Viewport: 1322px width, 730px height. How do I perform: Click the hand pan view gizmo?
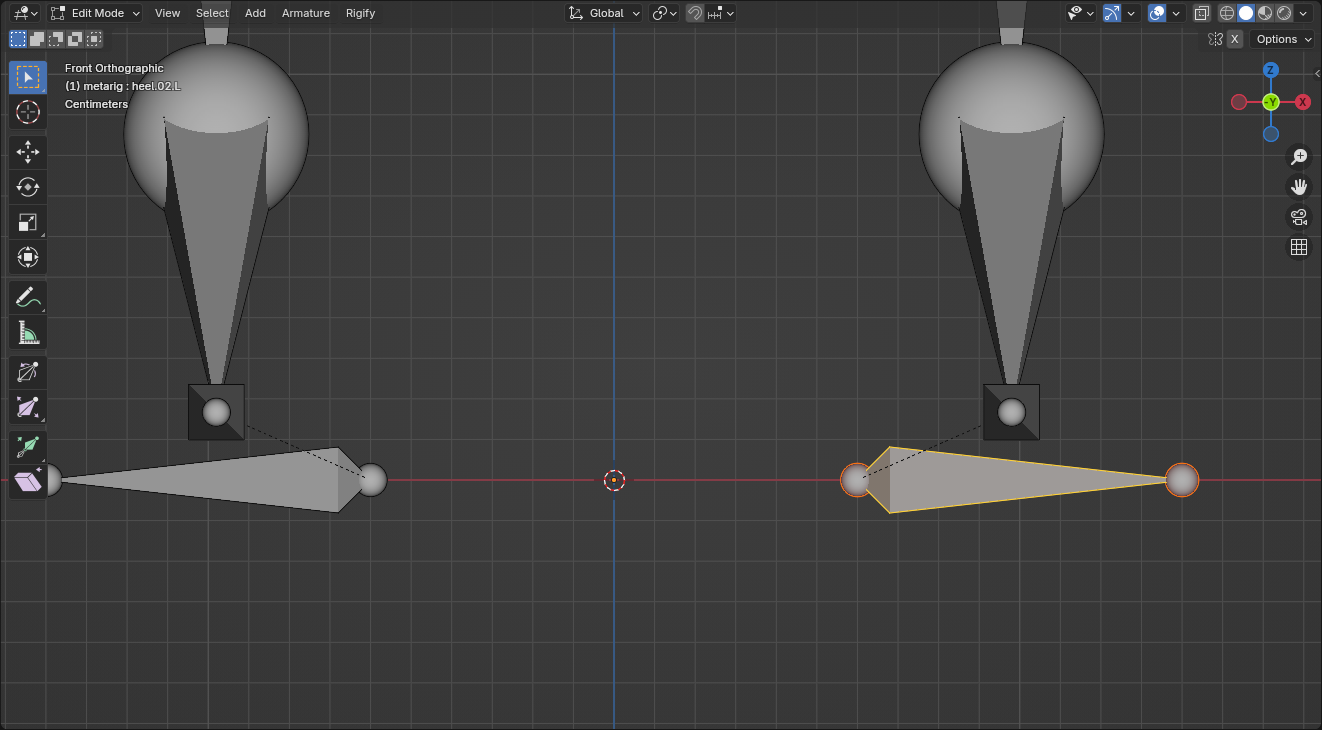1299,186
